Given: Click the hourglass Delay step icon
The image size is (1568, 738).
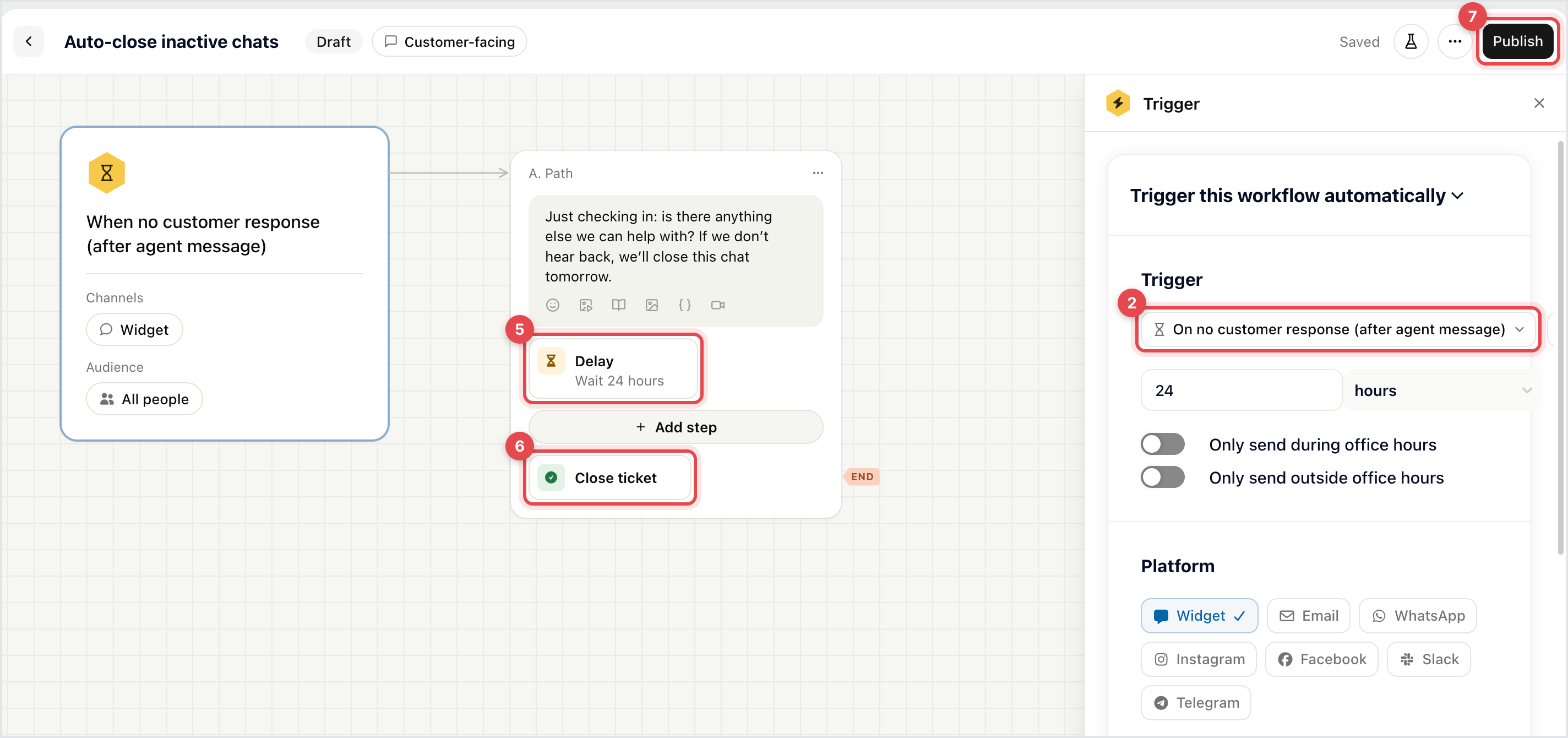Looking at the screenshot, I should [x=551, y=361].
